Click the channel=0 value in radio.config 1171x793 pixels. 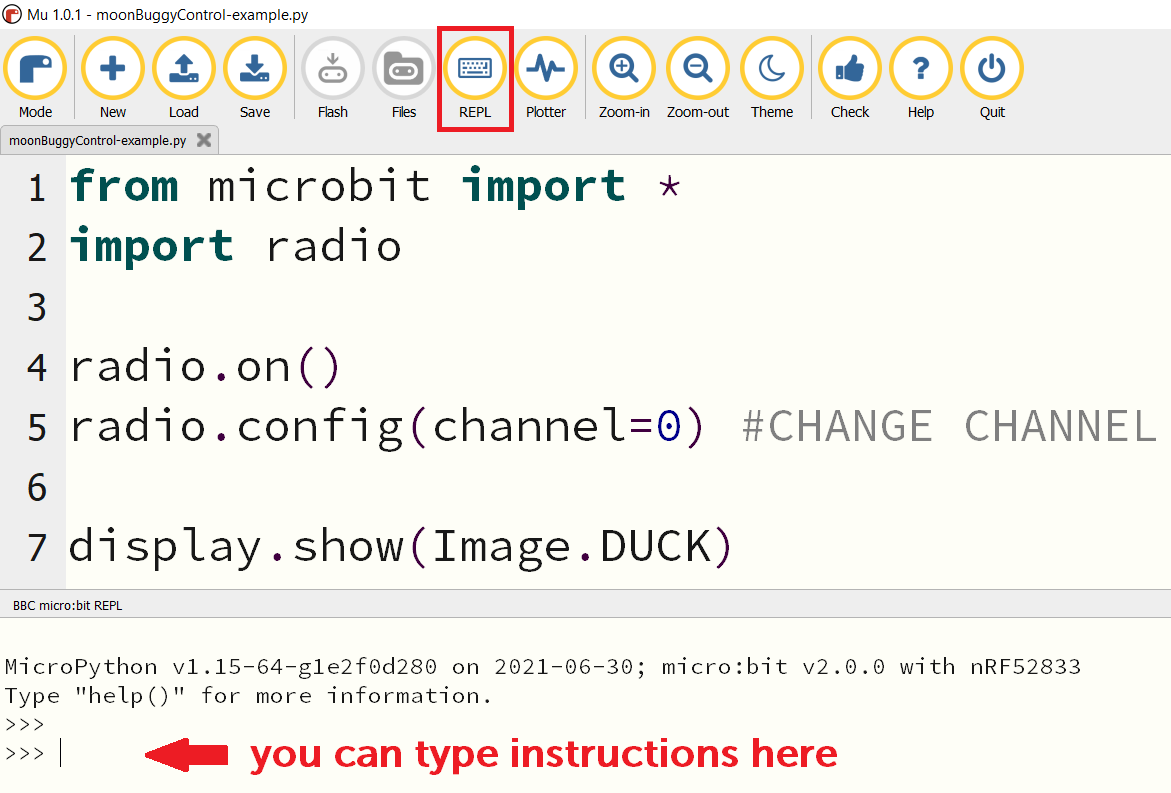668,426
